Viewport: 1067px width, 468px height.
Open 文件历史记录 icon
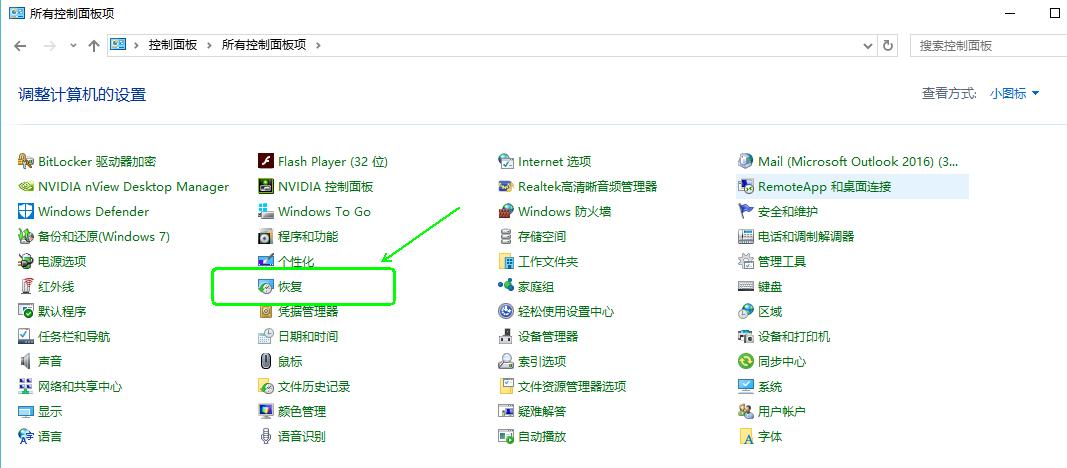tap(266, 386)
